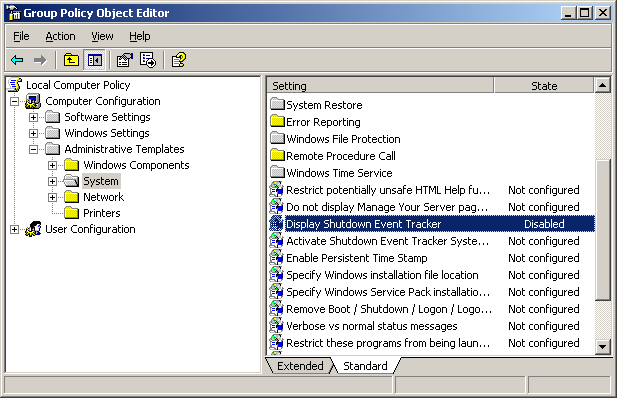617x398 pixels.
Task: Click the Error Reporting folder icon
Action: pos(277,121)
